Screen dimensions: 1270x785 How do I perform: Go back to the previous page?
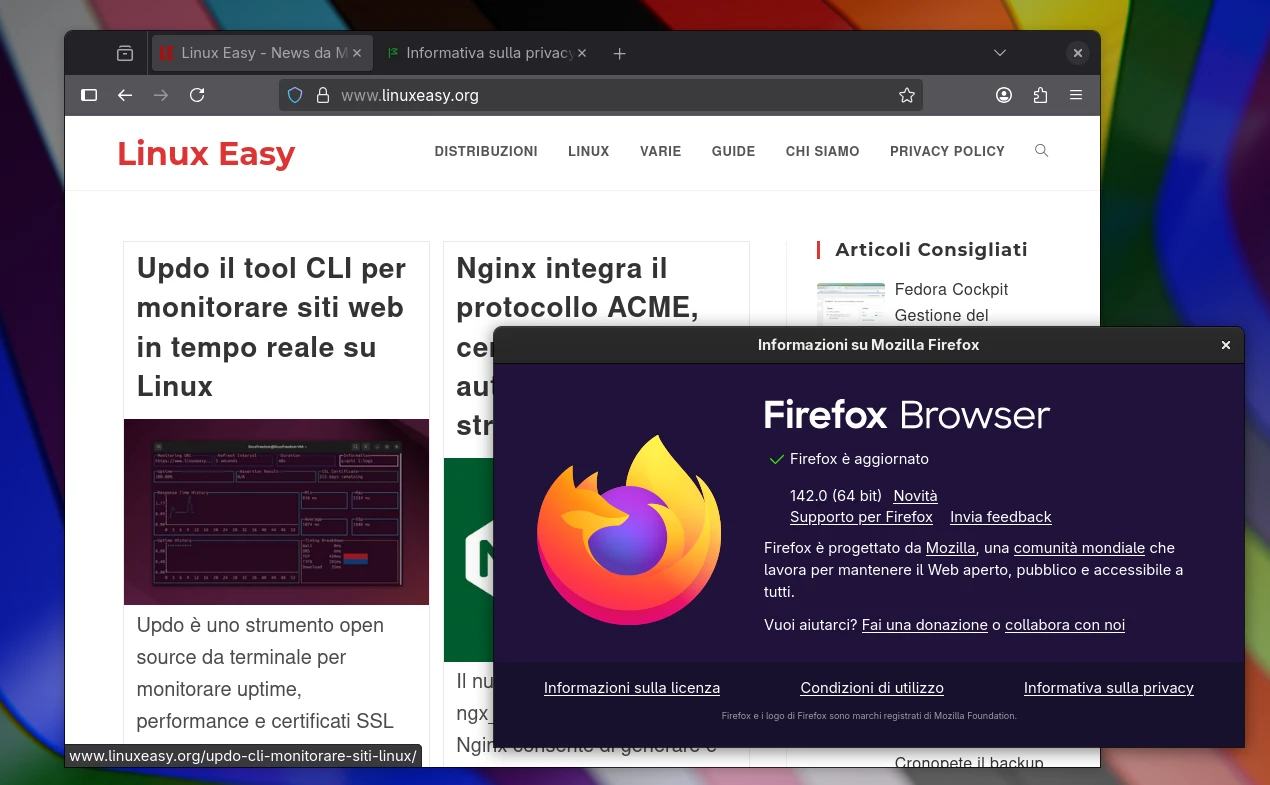125,95
